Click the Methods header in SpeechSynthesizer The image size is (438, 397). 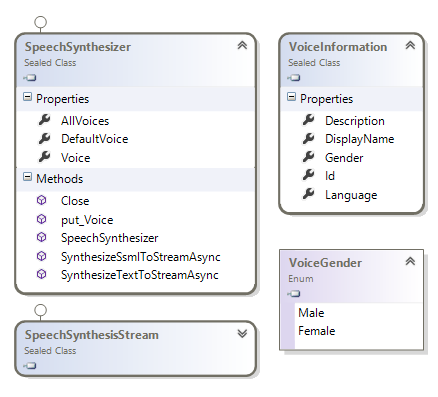pyautogui.click(x=60, y=179)
